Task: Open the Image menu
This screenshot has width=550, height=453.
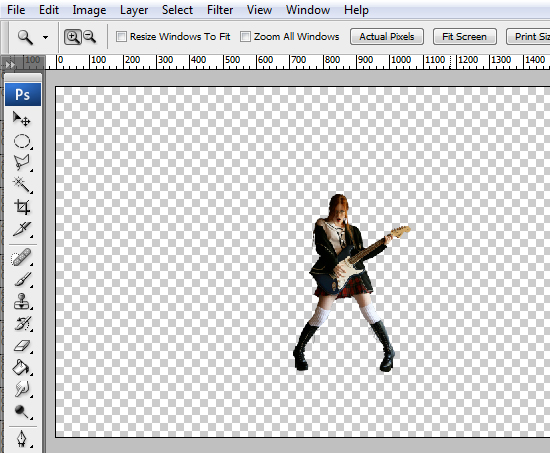Action: point(89,10)
